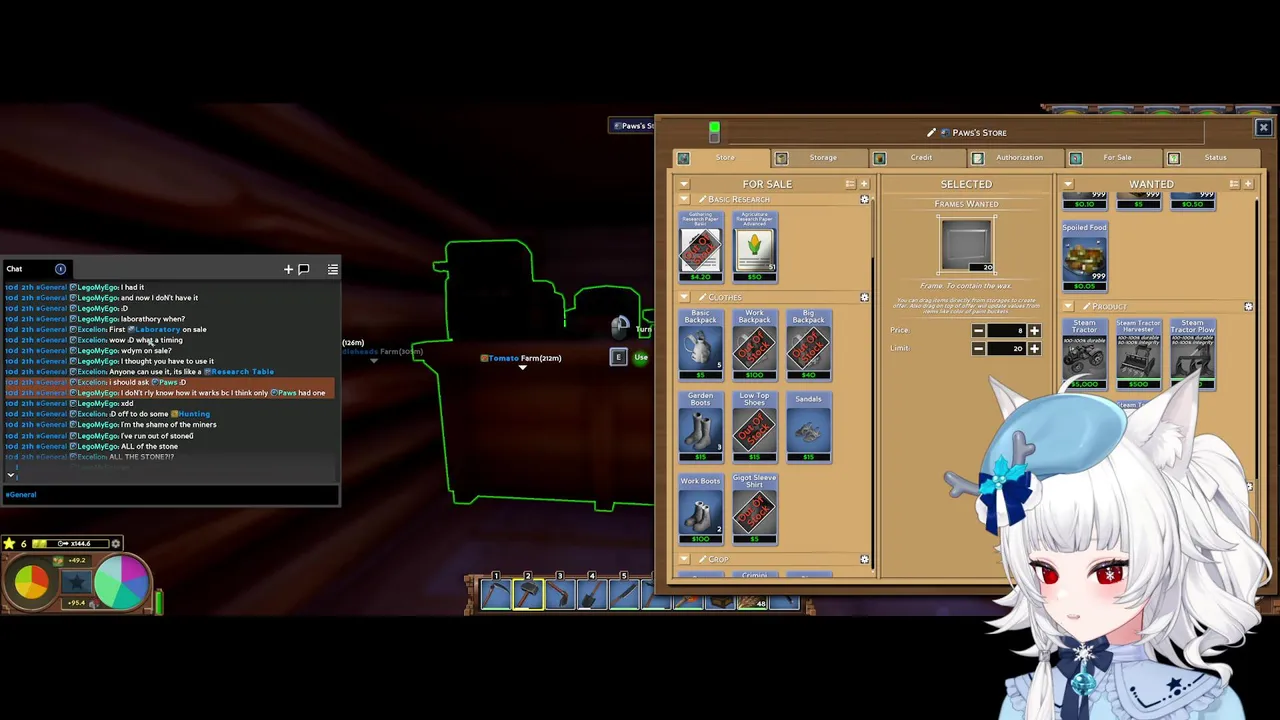1280x720 pixels.
Task: Decrease the Price value with minus
Action: pyautogui.click(x=978, y=331)
